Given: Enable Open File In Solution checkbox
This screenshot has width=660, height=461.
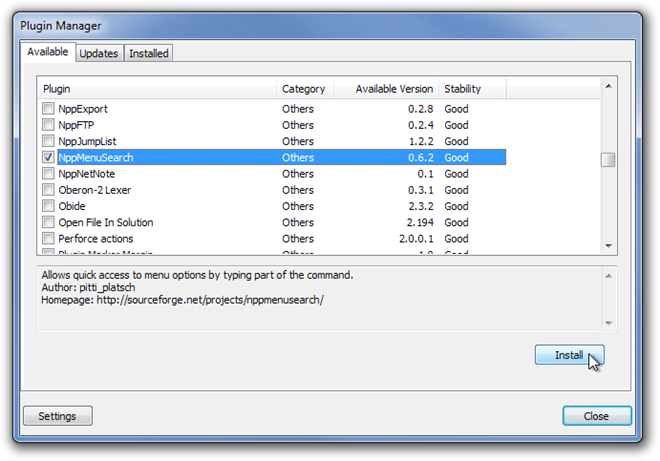Looking at the screenshot, I should click(48, 222).
